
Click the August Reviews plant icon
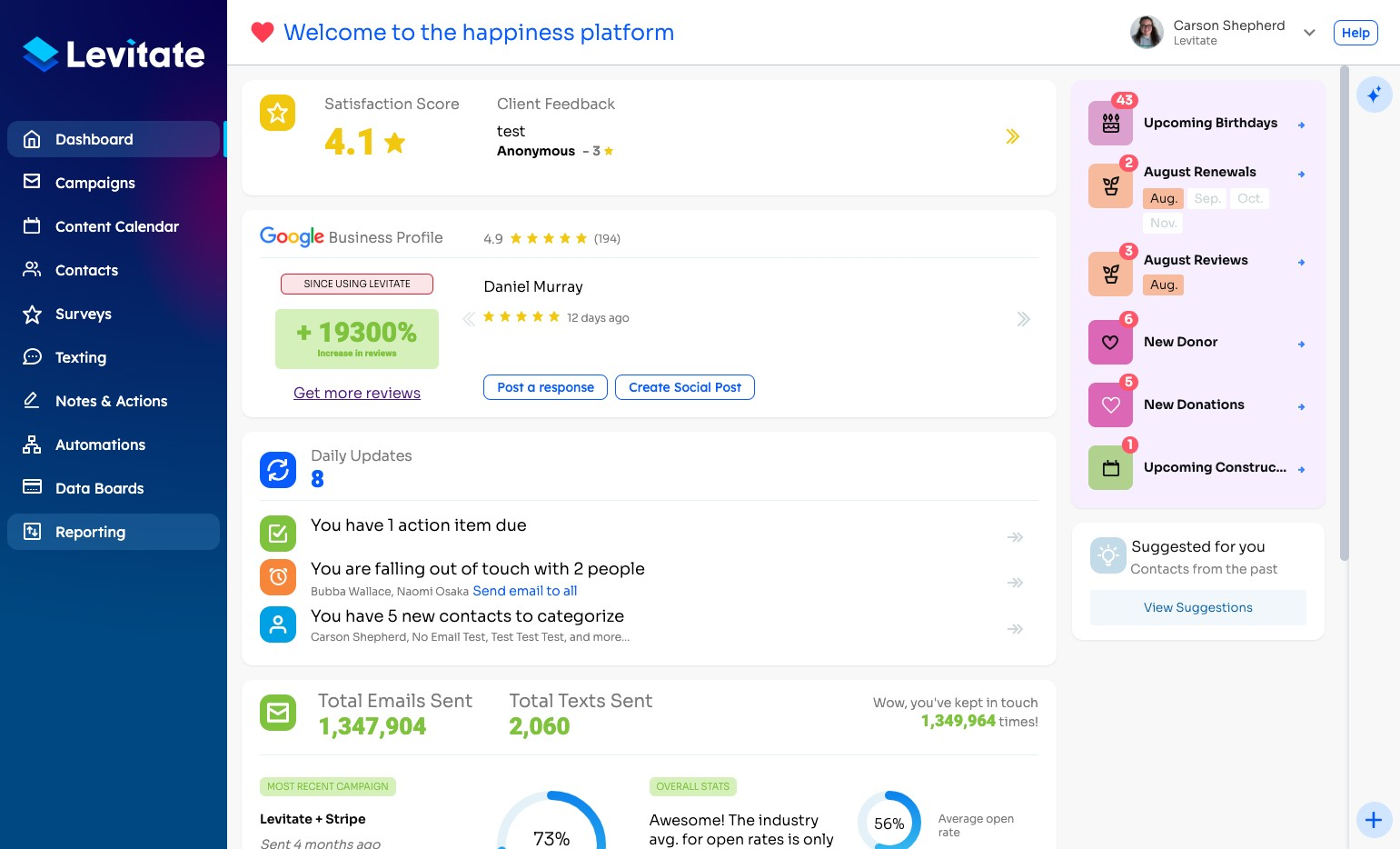click(x=1110, y=274)
